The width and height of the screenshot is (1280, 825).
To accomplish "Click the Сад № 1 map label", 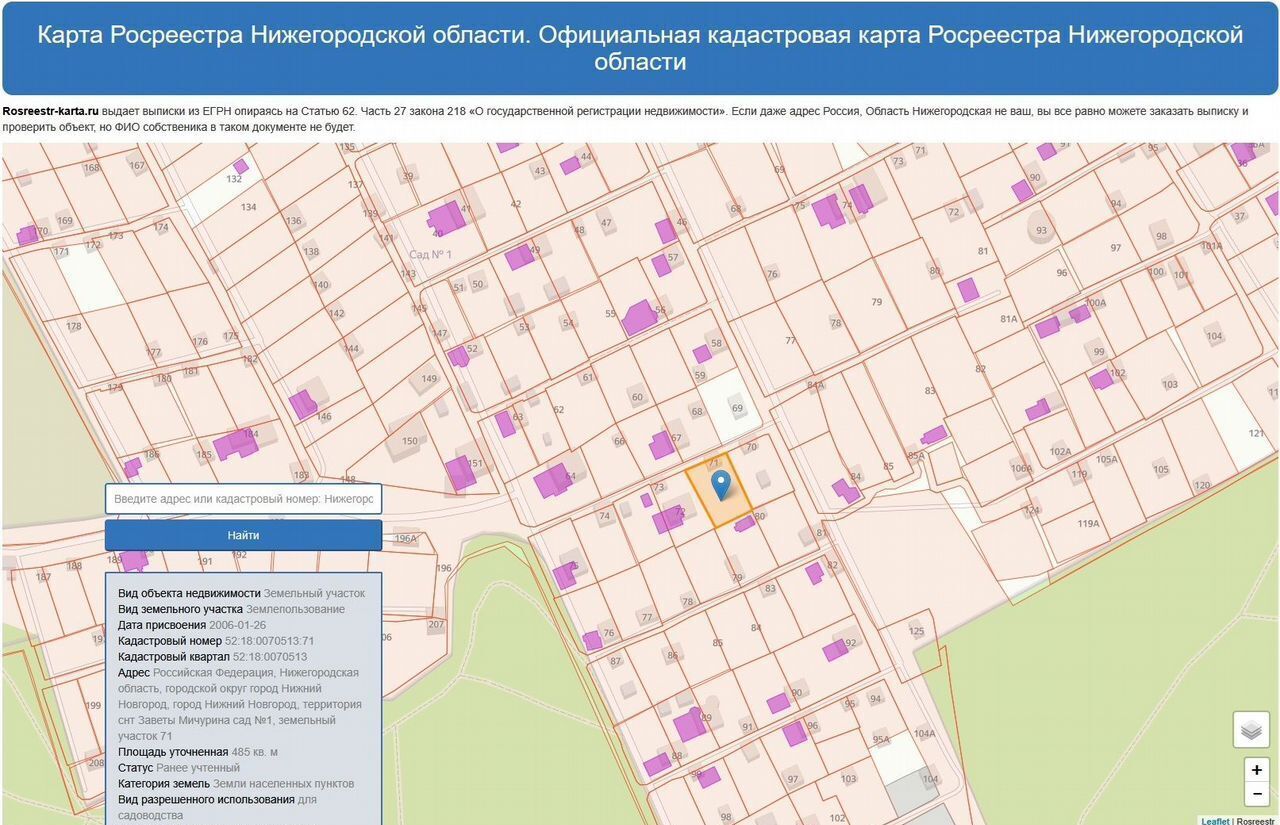I will click(x=430, y=255).
